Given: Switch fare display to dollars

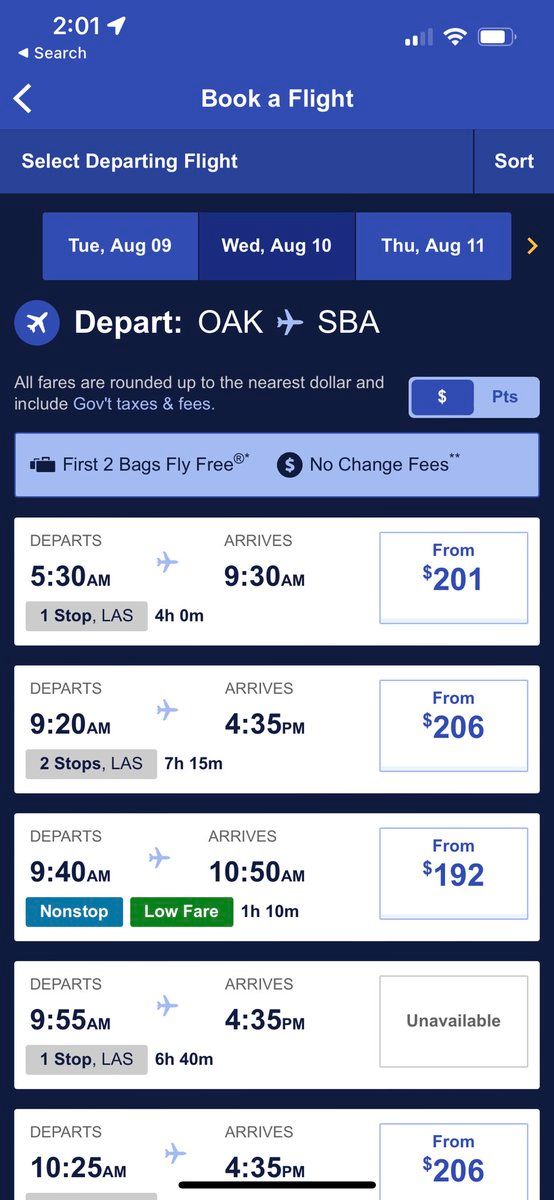Looking at the screenshot, I should point(441,397).
